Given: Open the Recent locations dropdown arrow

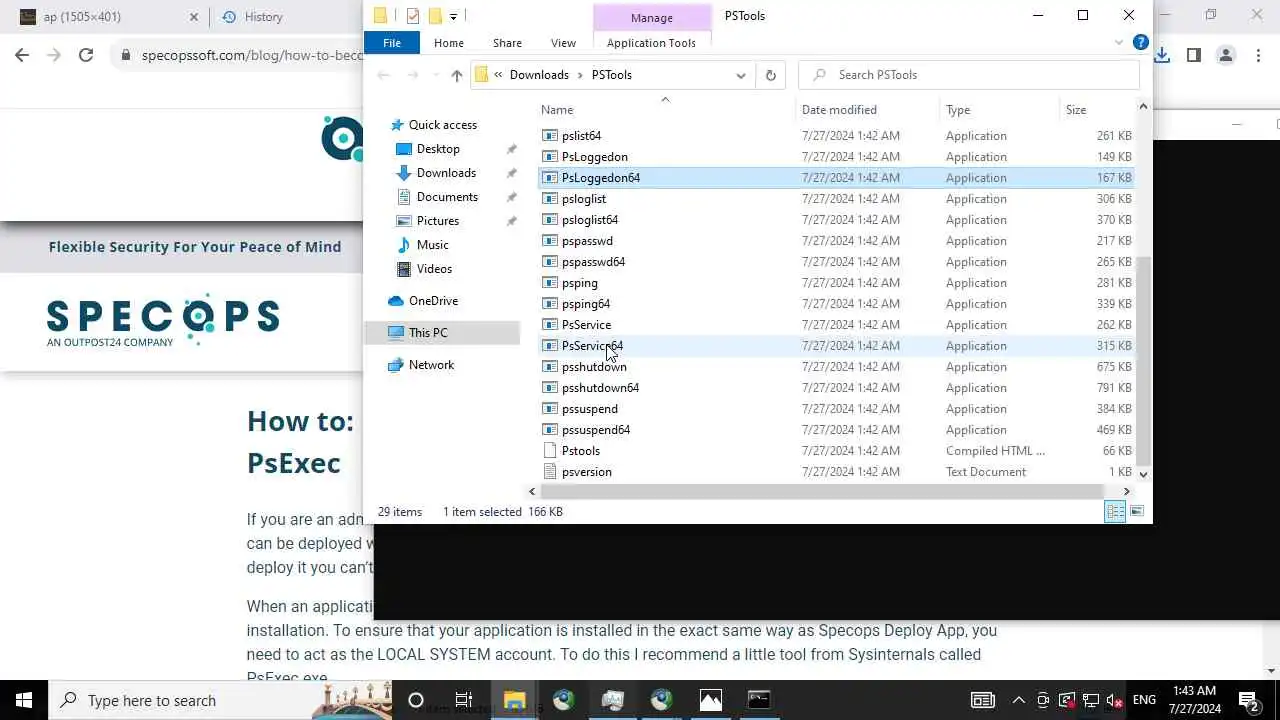Looking at the screenshot, I should 434,75.
